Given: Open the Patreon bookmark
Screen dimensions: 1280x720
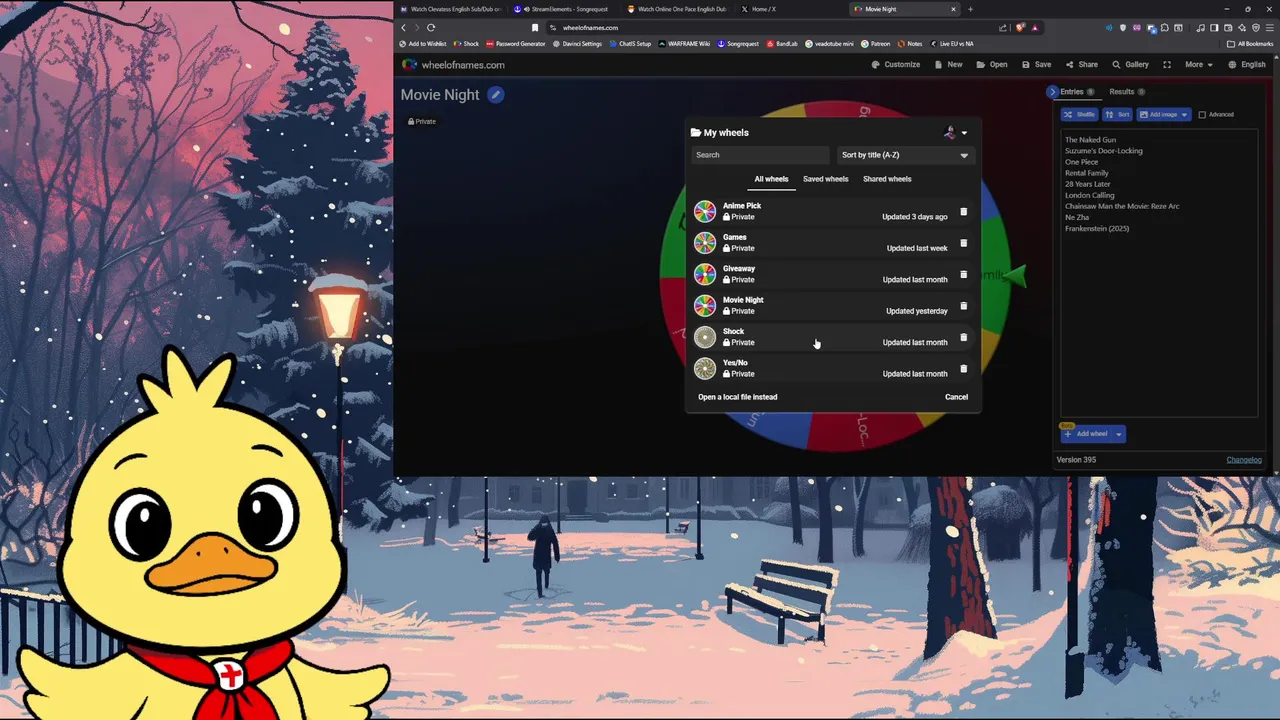Looking at the screenshot, I should point(875,44).
